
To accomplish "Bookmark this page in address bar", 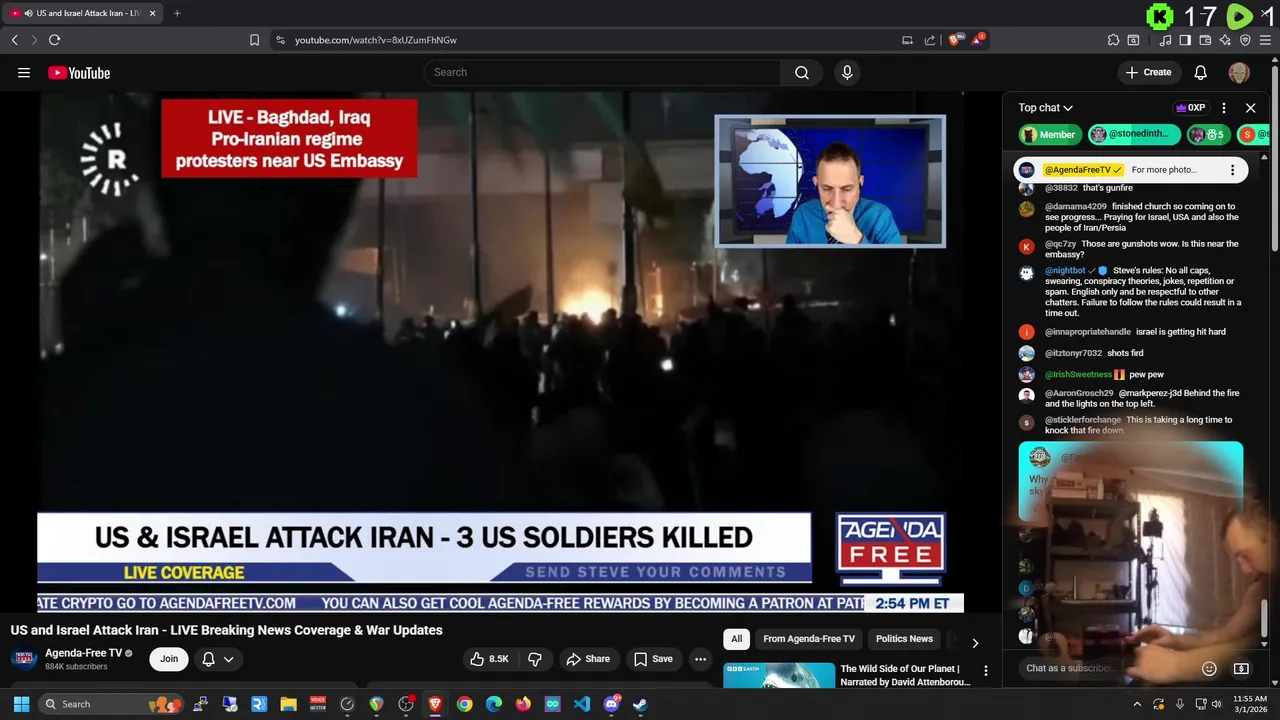I will click(x=254, y=40).
